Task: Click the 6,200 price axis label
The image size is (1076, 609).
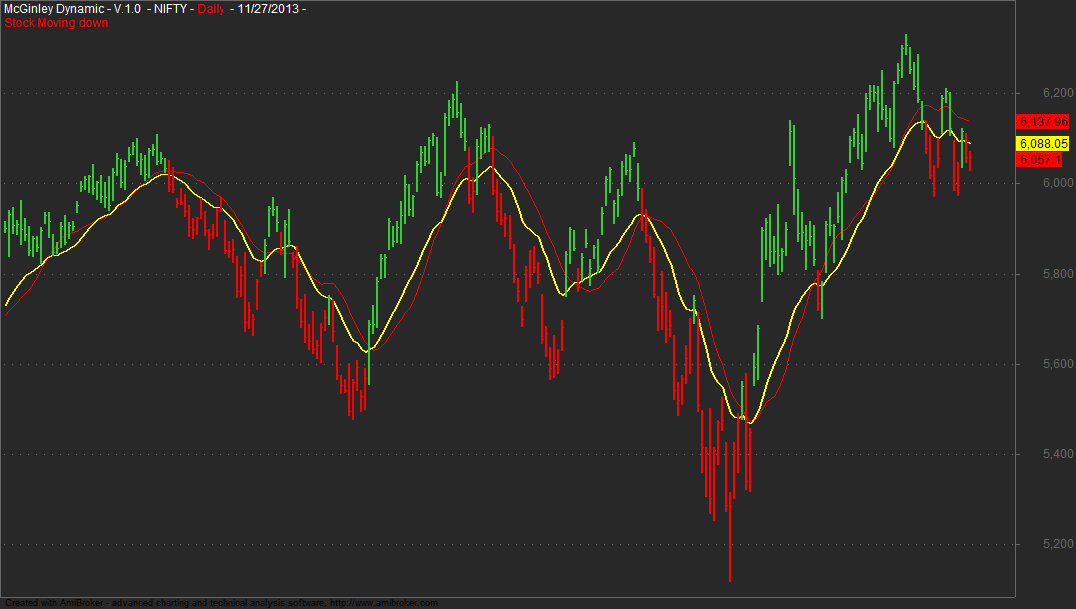Action: [1057, 93]
